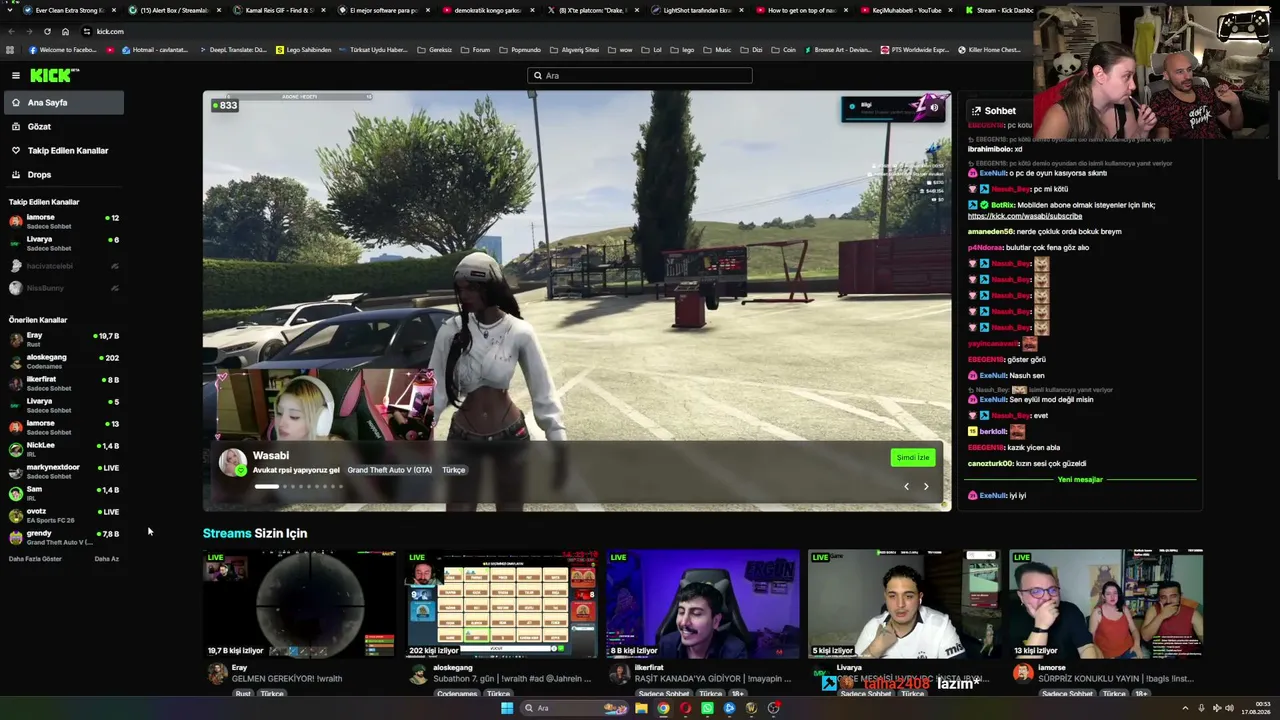Open Drops in the sidebar

coord(64,174)
